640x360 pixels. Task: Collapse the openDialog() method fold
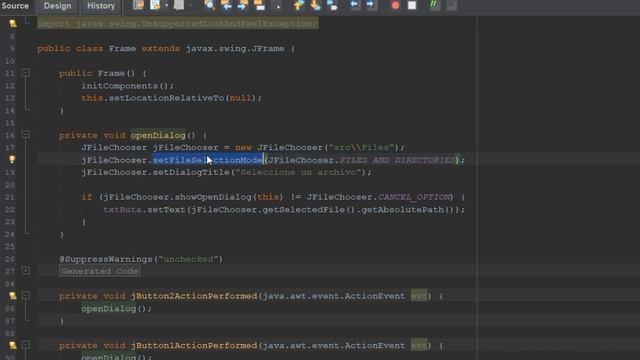[x=26, y=134]
